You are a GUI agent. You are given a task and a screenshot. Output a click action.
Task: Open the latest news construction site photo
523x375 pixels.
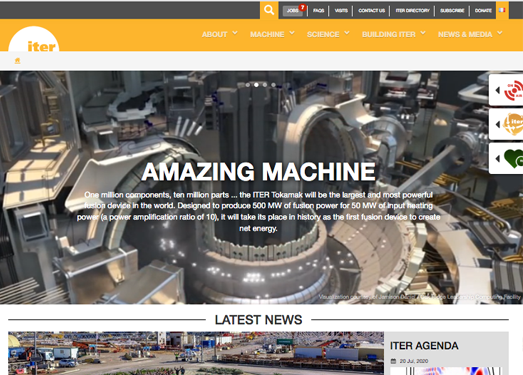(x=196, y=353)
